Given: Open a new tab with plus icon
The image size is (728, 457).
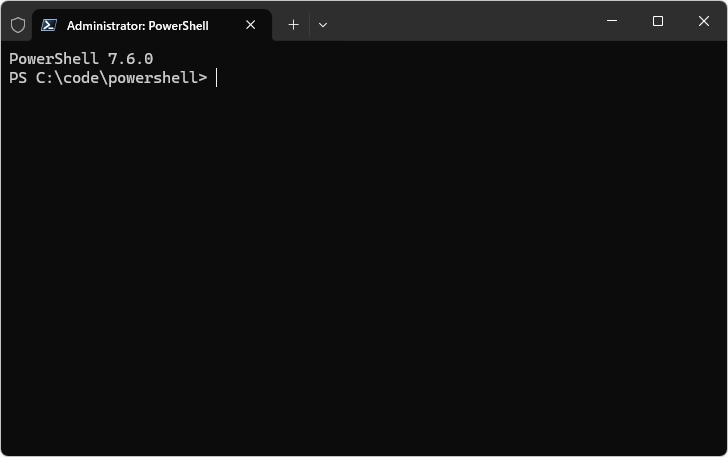Looking at the screenshot, I should point(293,25).
